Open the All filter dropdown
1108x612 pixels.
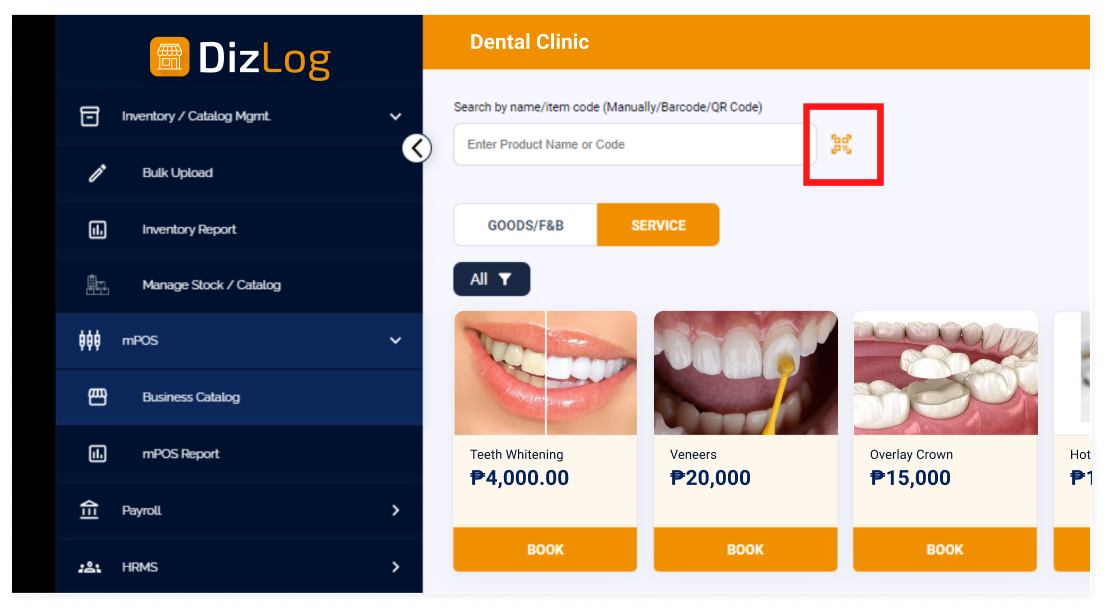491,279
